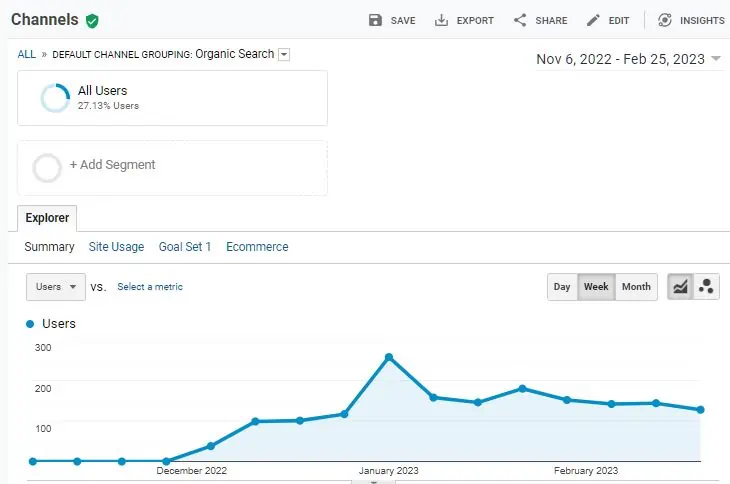The height and width of the screenshot is (484, 730).
Task: Click the green verified shield icon
Action: click(92, 21)
